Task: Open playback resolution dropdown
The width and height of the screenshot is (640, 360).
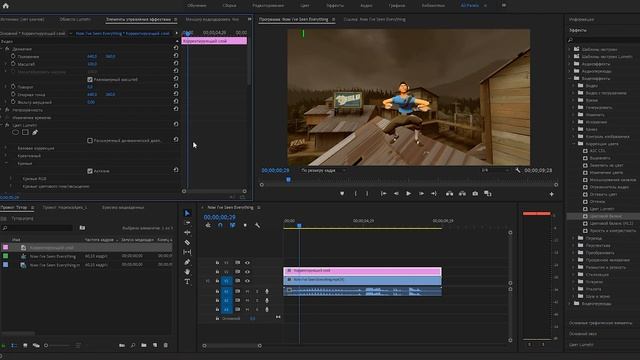Action: [x=495, y=170]
